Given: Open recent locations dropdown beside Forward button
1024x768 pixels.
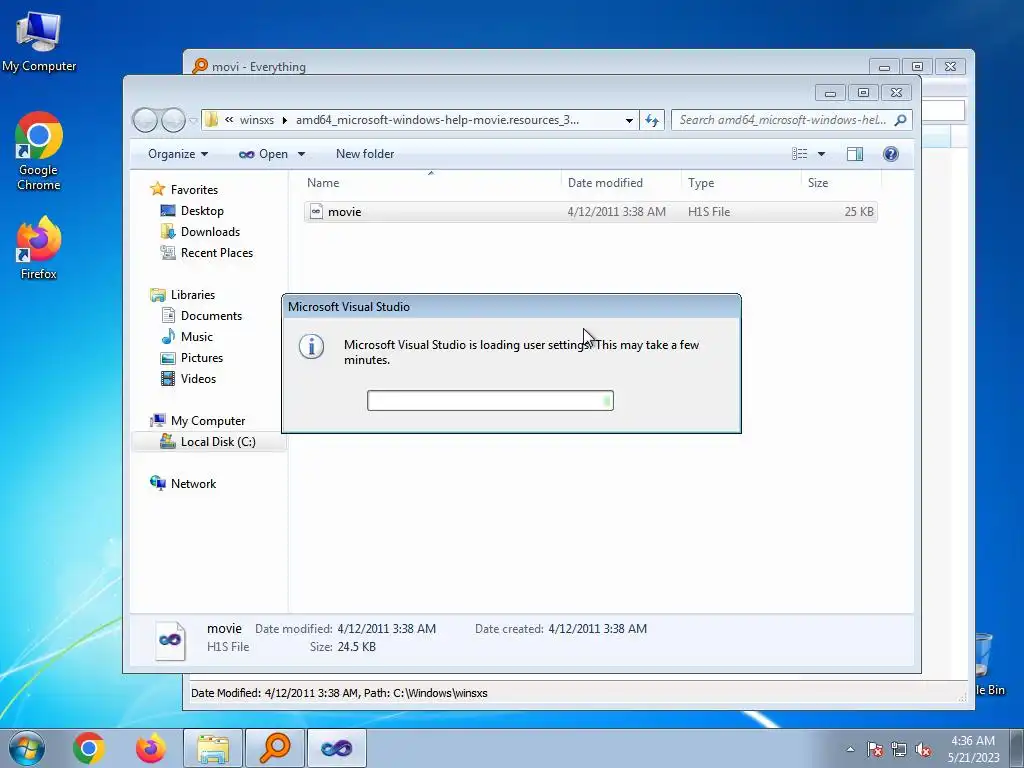Looking at the screenshot, I should [x=193, y=121].
